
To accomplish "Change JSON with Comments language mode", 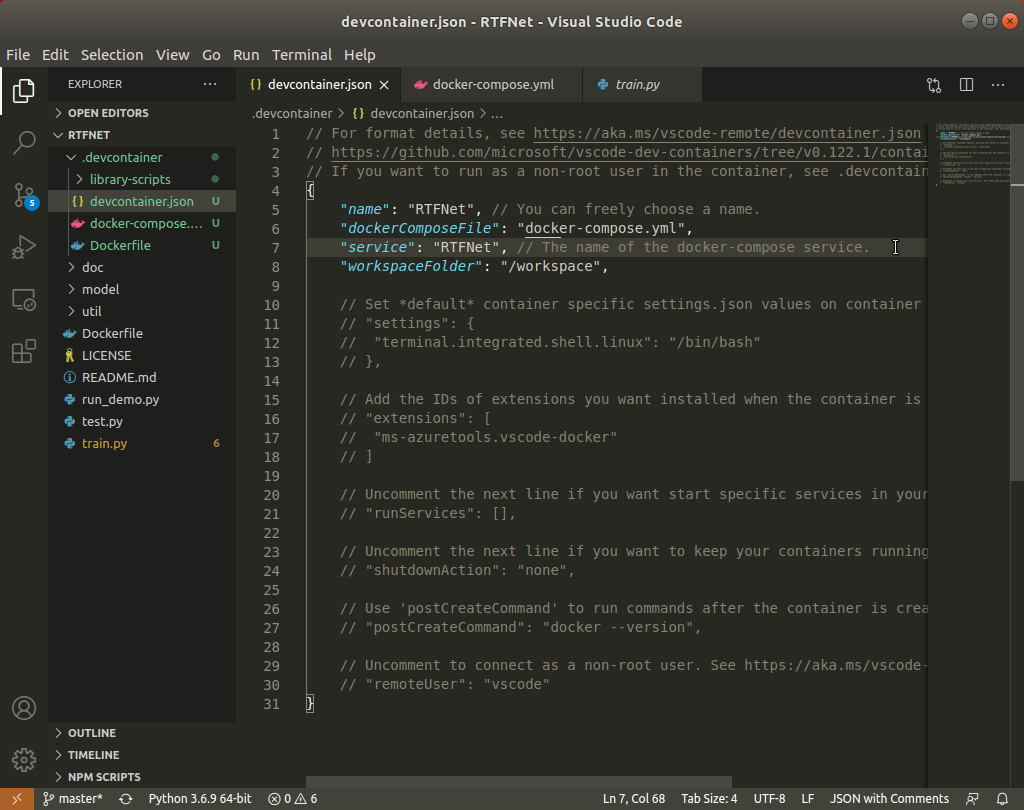I will click(x=889, y=799).
